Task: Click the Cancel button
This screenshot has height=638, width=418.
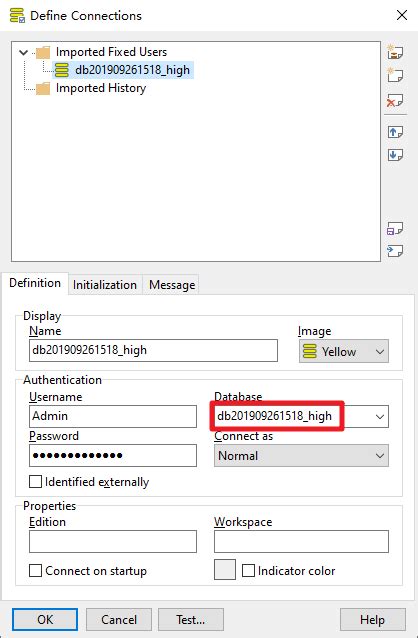Action: (119, 620)
